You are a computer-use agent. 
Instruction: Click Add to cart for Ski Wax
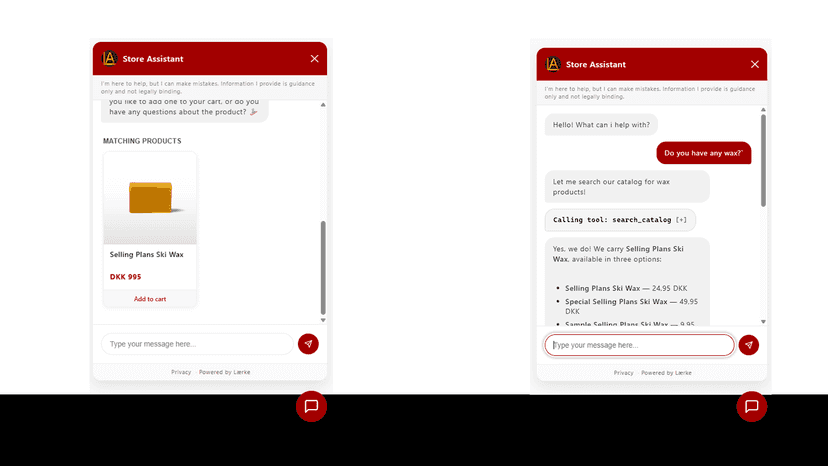[x=150, y=299]
